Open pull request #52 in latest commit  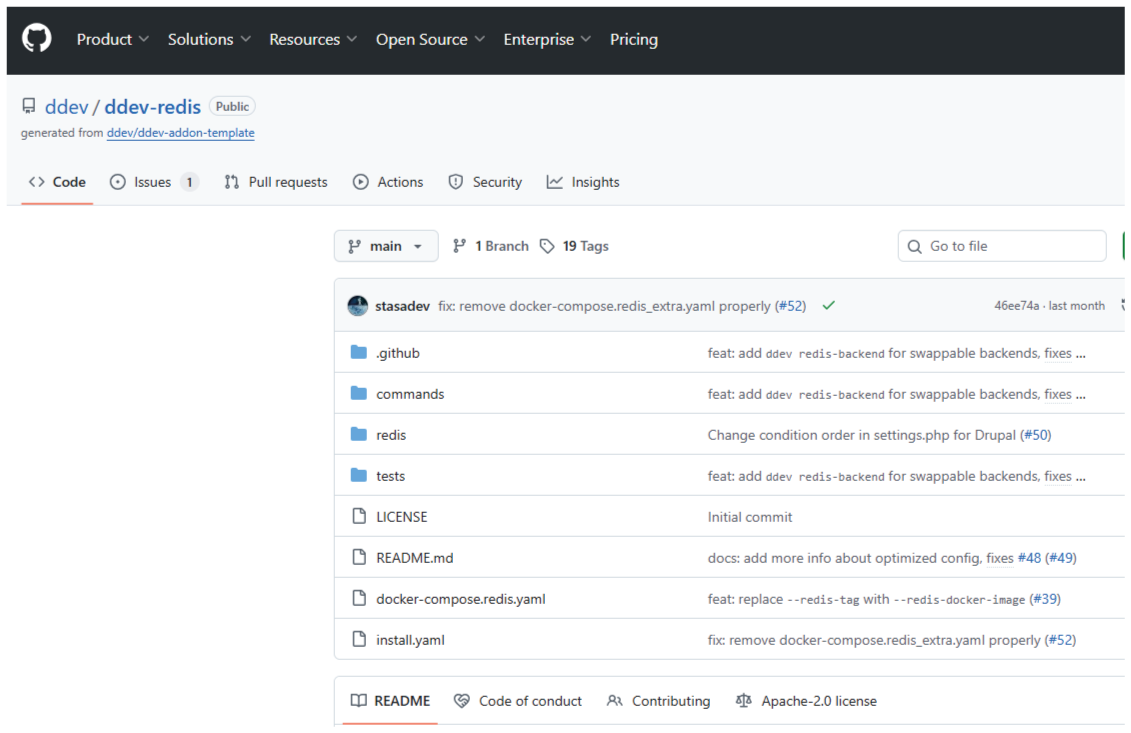point(791,306)
